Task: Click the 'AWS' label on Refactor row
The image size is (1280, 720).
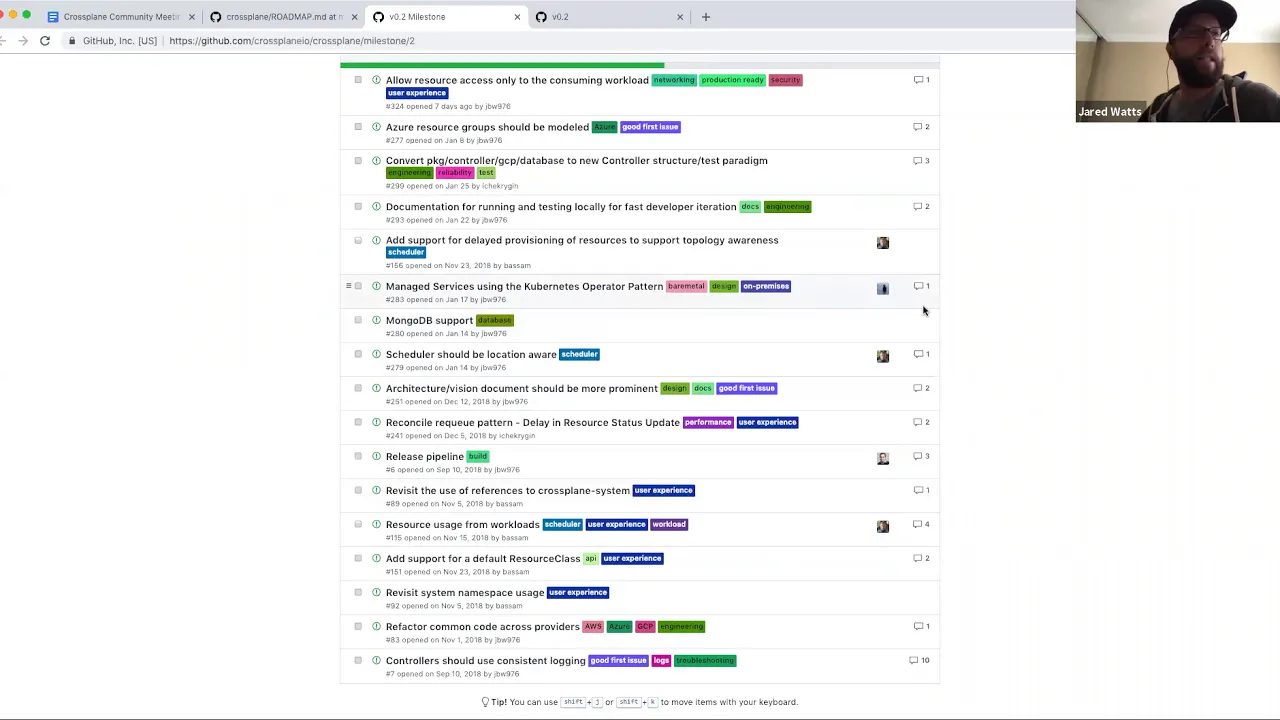Action: [593, 626]
